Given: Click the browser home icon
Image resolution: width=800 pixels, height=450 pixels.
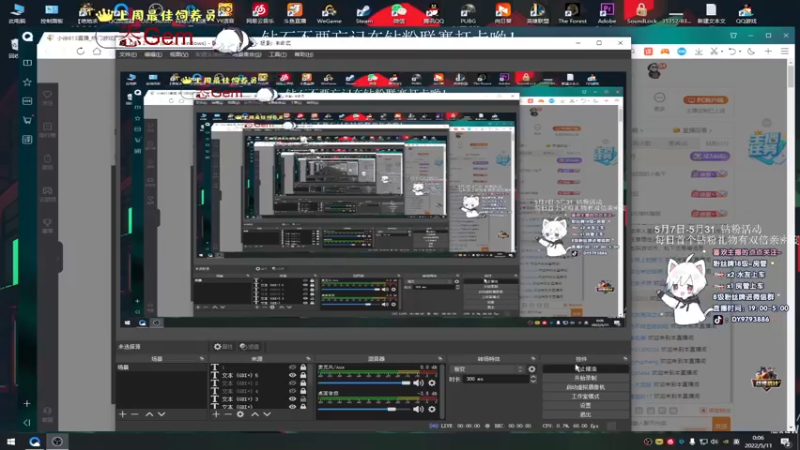Looking at the screenshot, I should pyautogui.click(x=97, y=51).
